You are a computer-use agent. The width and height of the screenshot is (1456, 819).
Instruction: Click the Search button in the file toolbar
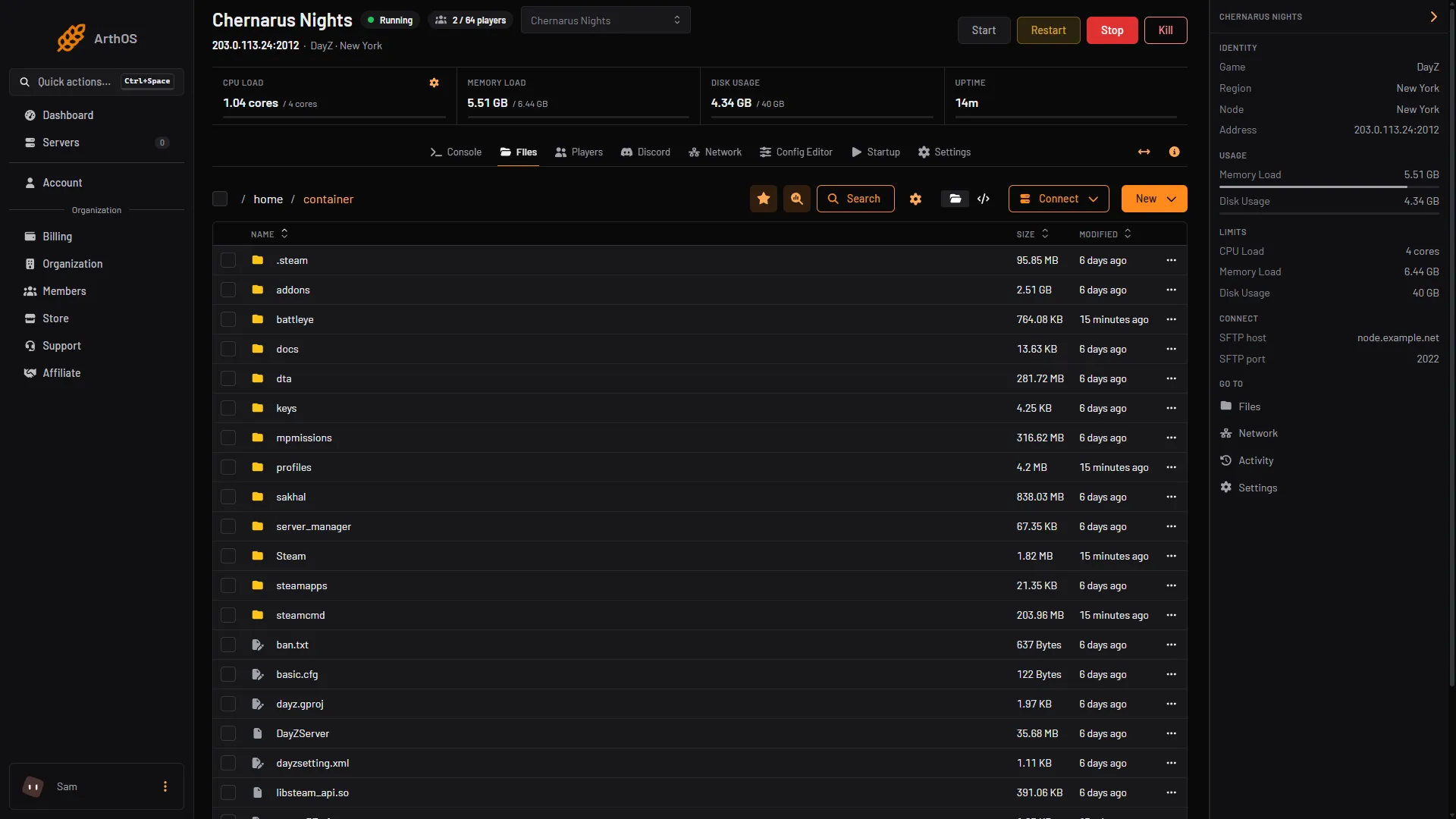point(855,199)
